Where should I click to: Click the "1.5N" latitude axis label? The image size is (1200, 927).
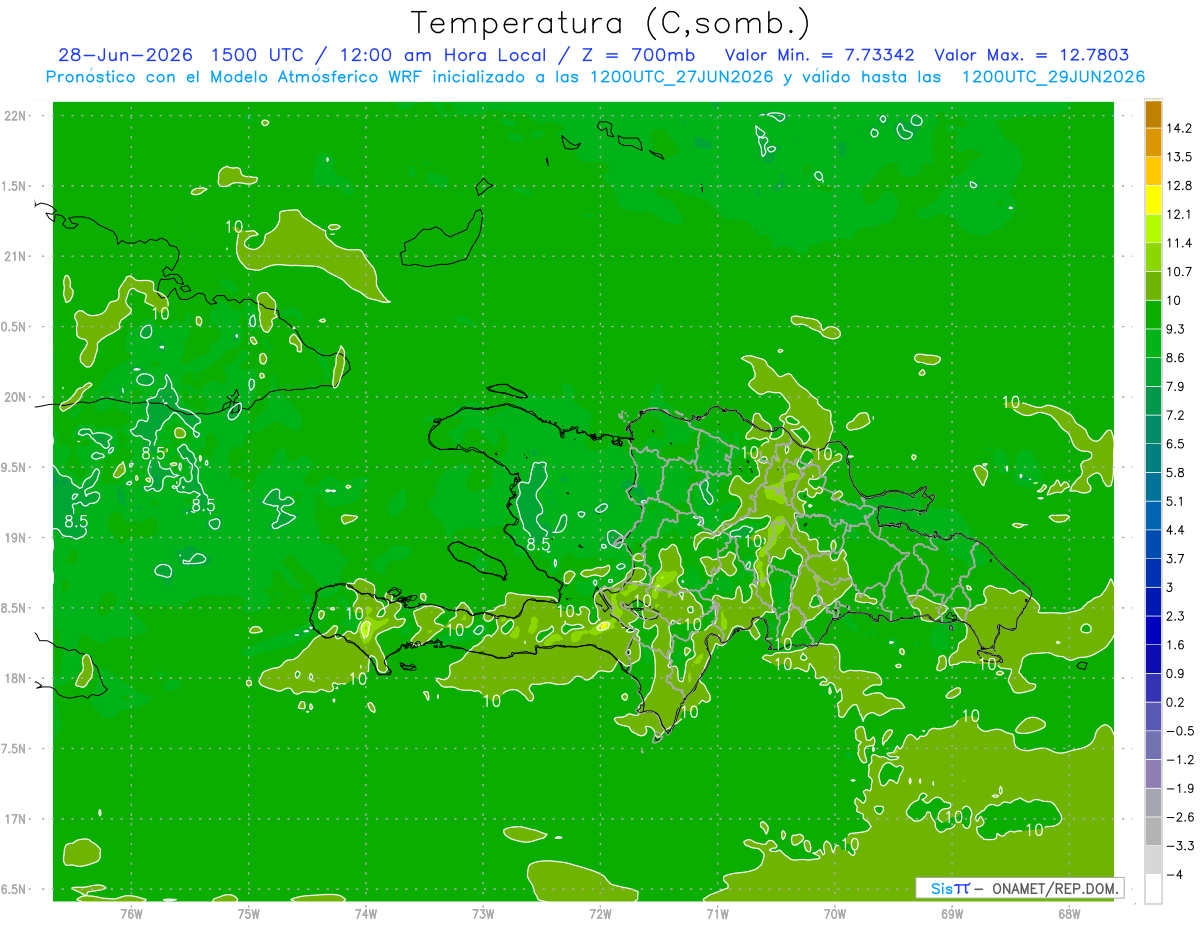pyautogui.click(x=15, y=186)
